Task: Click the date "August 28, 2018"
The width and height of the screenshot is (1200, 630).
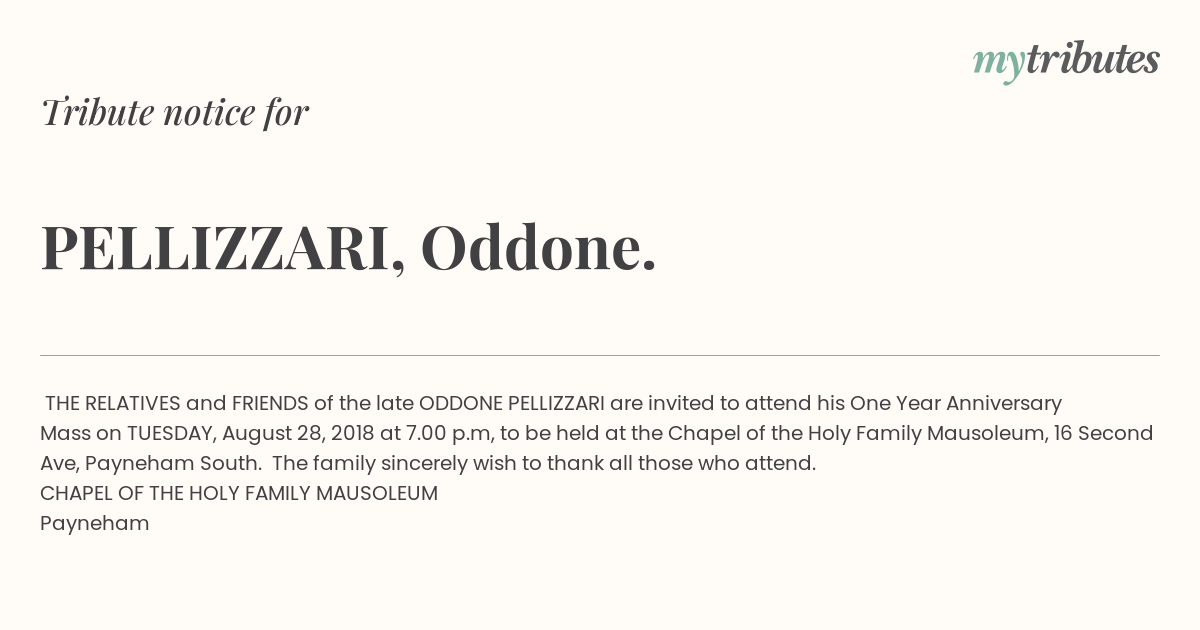Action: point(298,433)
